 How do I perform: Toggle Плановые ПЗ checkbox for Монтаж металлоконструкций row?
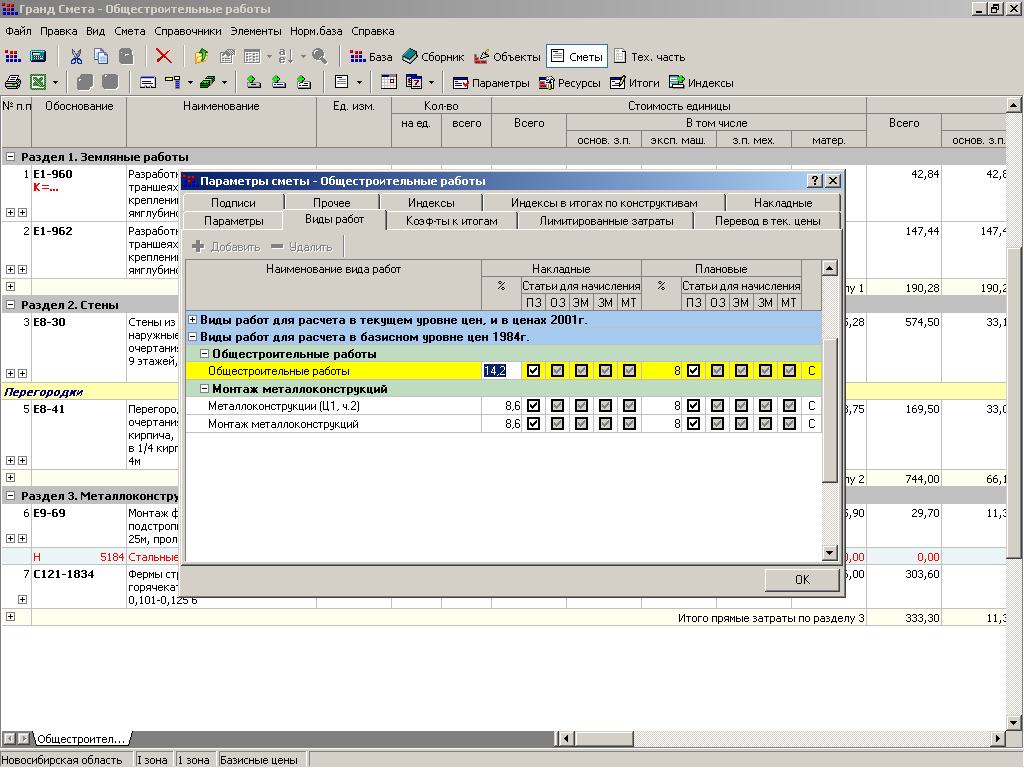(694, 424)
